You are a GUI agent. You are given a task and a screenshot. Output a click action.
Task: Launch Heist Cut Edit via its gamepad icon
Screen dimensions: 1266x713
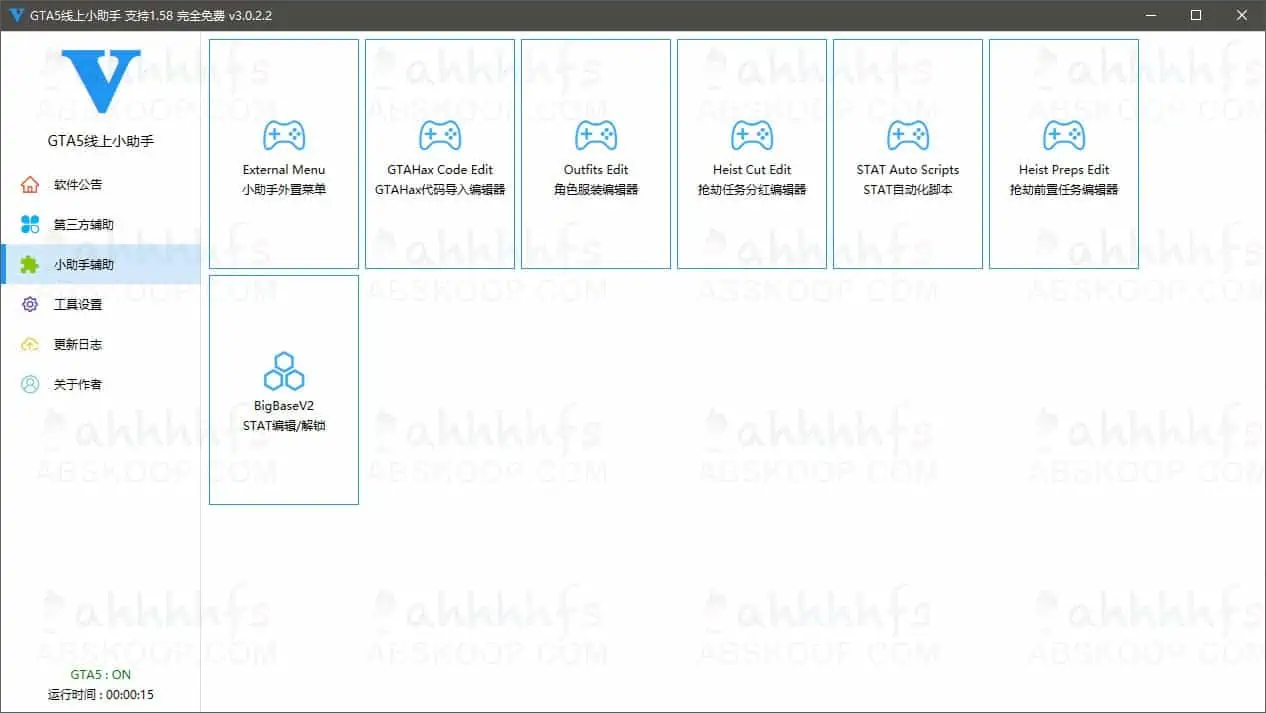[x=752, y=136]
